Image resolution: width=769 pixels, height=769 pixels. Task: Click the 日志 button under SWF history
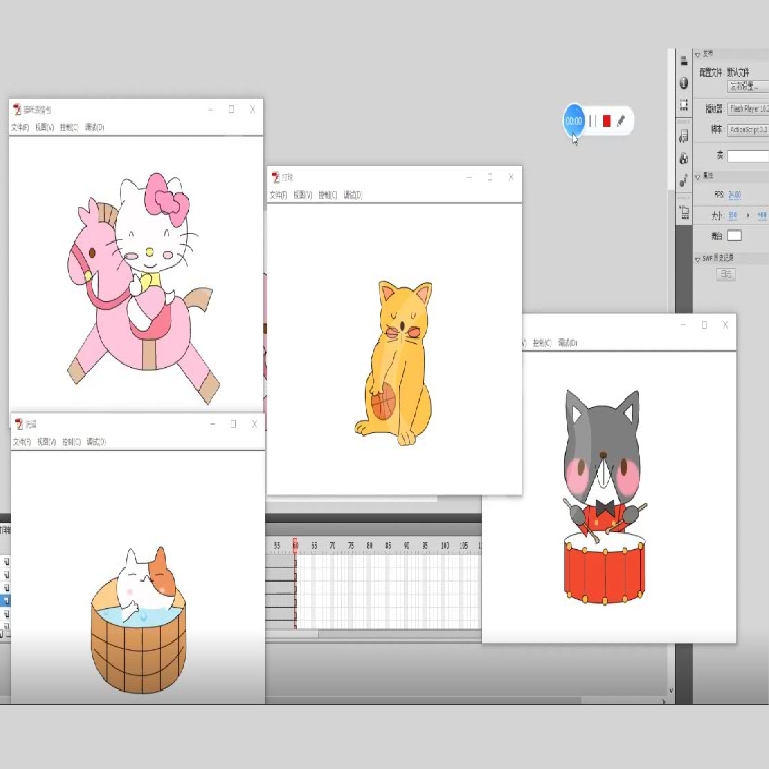click(x=726, y=275)
